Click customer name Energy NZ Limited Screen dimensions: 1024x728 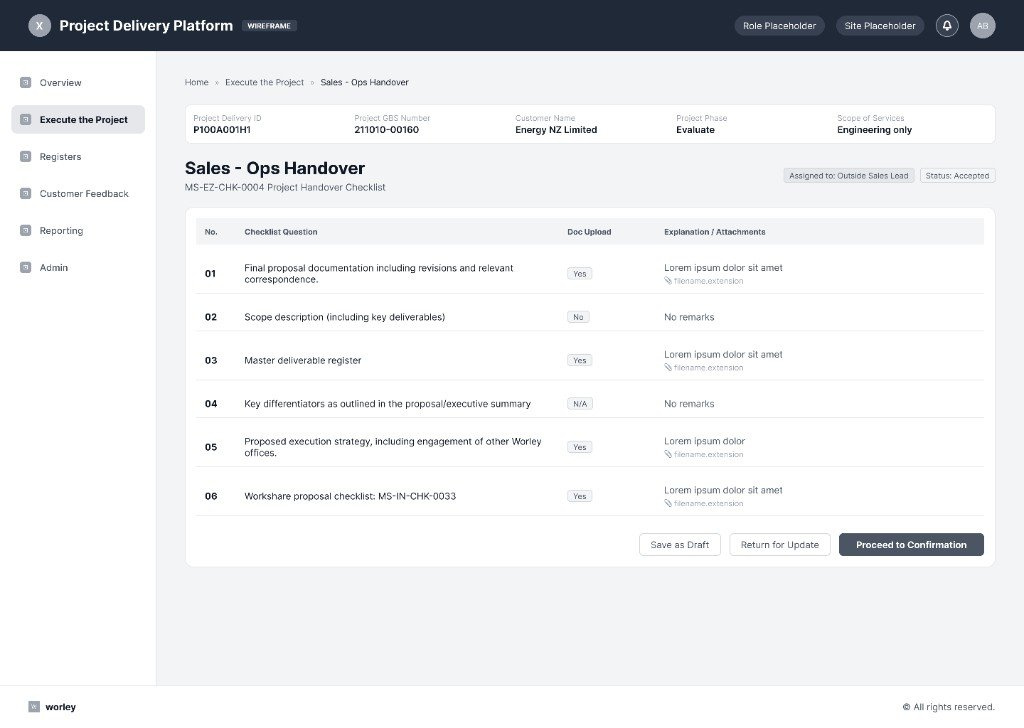tap(556, 130)
